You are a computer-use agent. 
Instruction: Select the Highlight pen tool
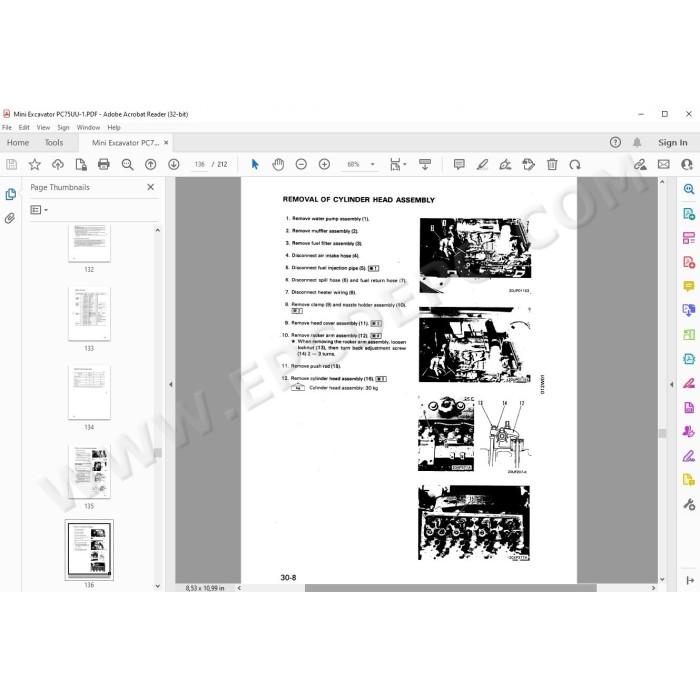click(482, 164)
